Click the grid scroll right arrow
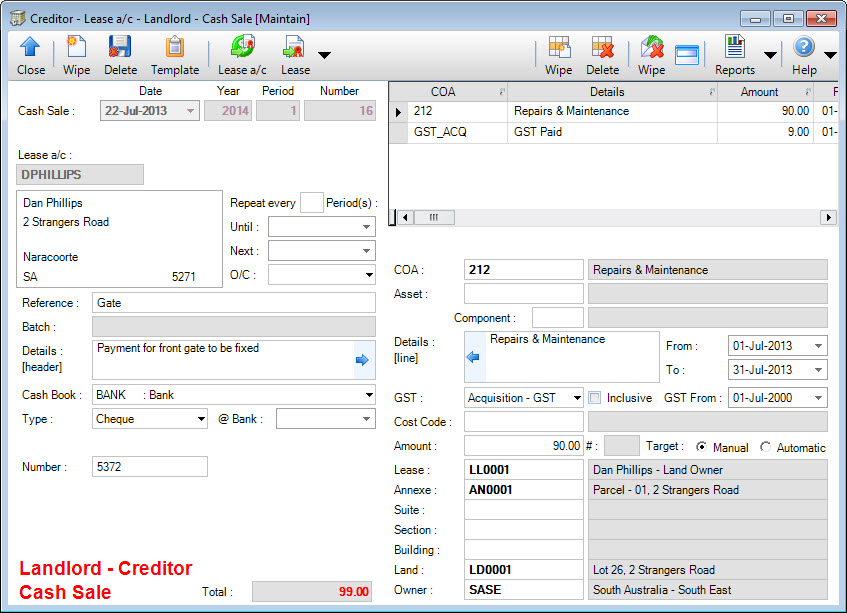 [x=828, y=218]
